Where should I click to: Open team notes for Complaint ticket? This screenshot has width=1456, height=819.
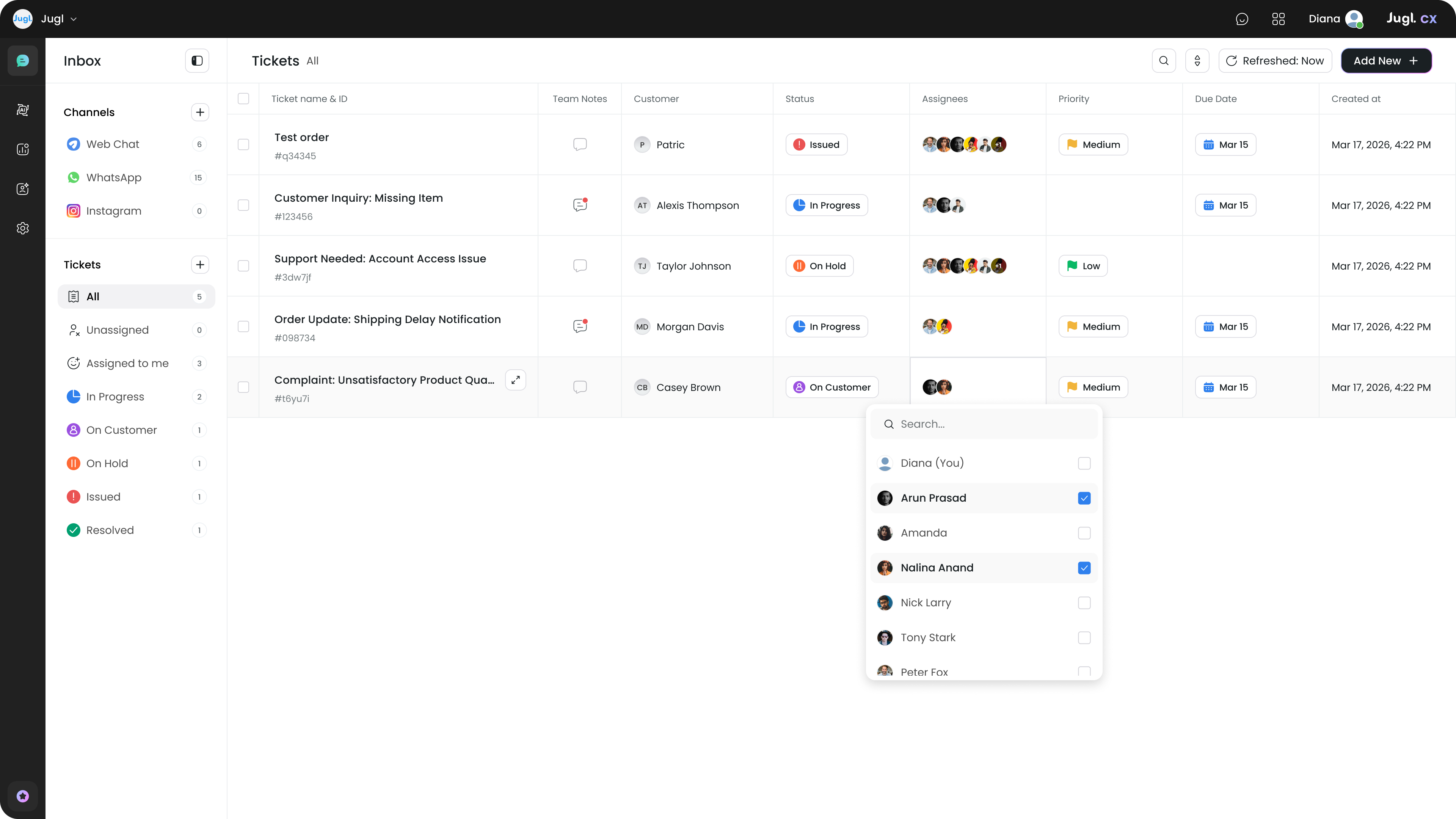tap(580, 387)
